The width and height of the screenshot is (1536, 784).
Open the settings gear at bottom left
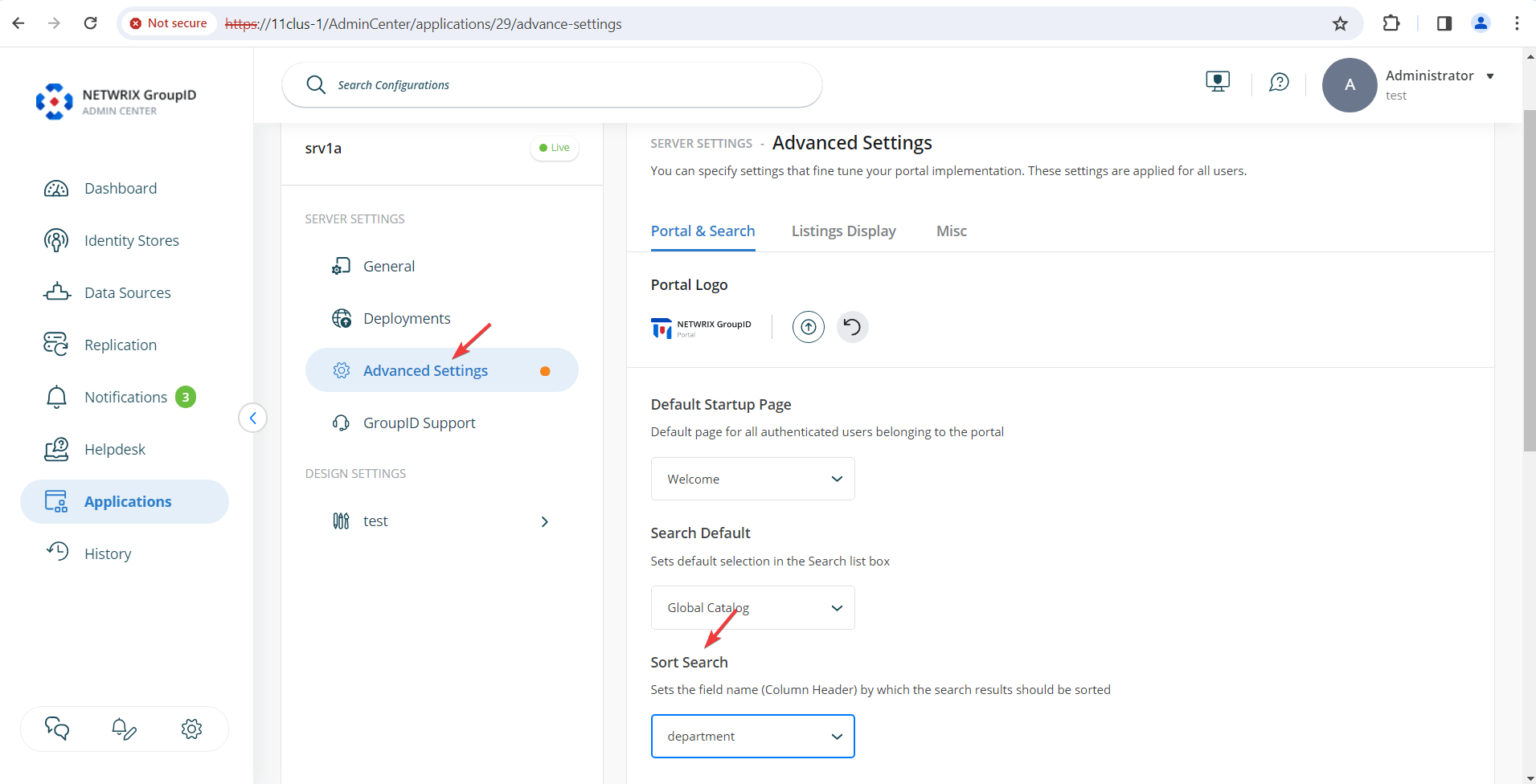click(191, 729)
